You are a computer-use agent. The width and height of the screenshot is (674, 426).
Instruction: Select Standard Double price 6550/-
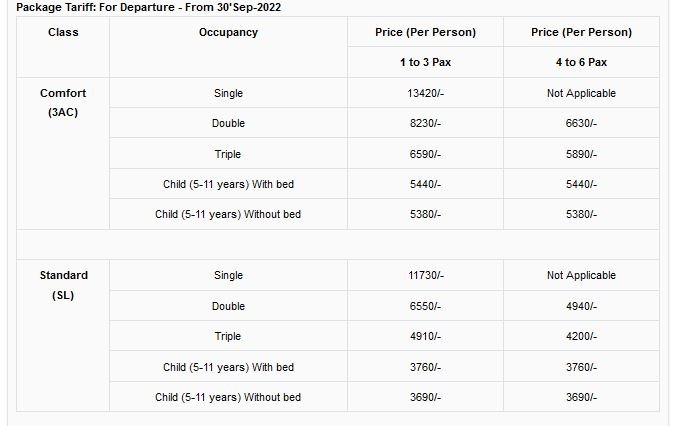coord(425,306)
